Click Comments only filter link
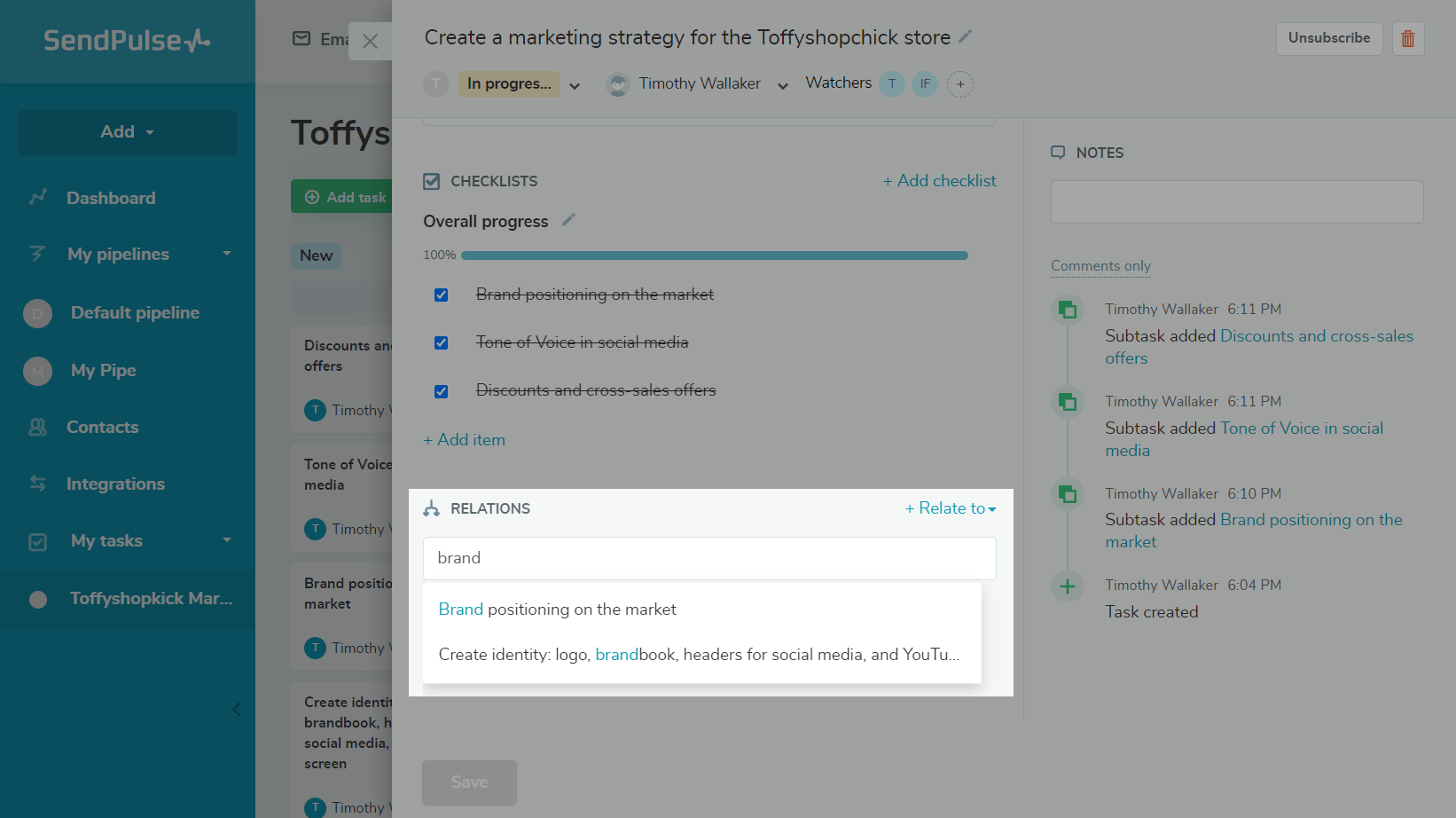1456x818 pixels. point(1100,266)
